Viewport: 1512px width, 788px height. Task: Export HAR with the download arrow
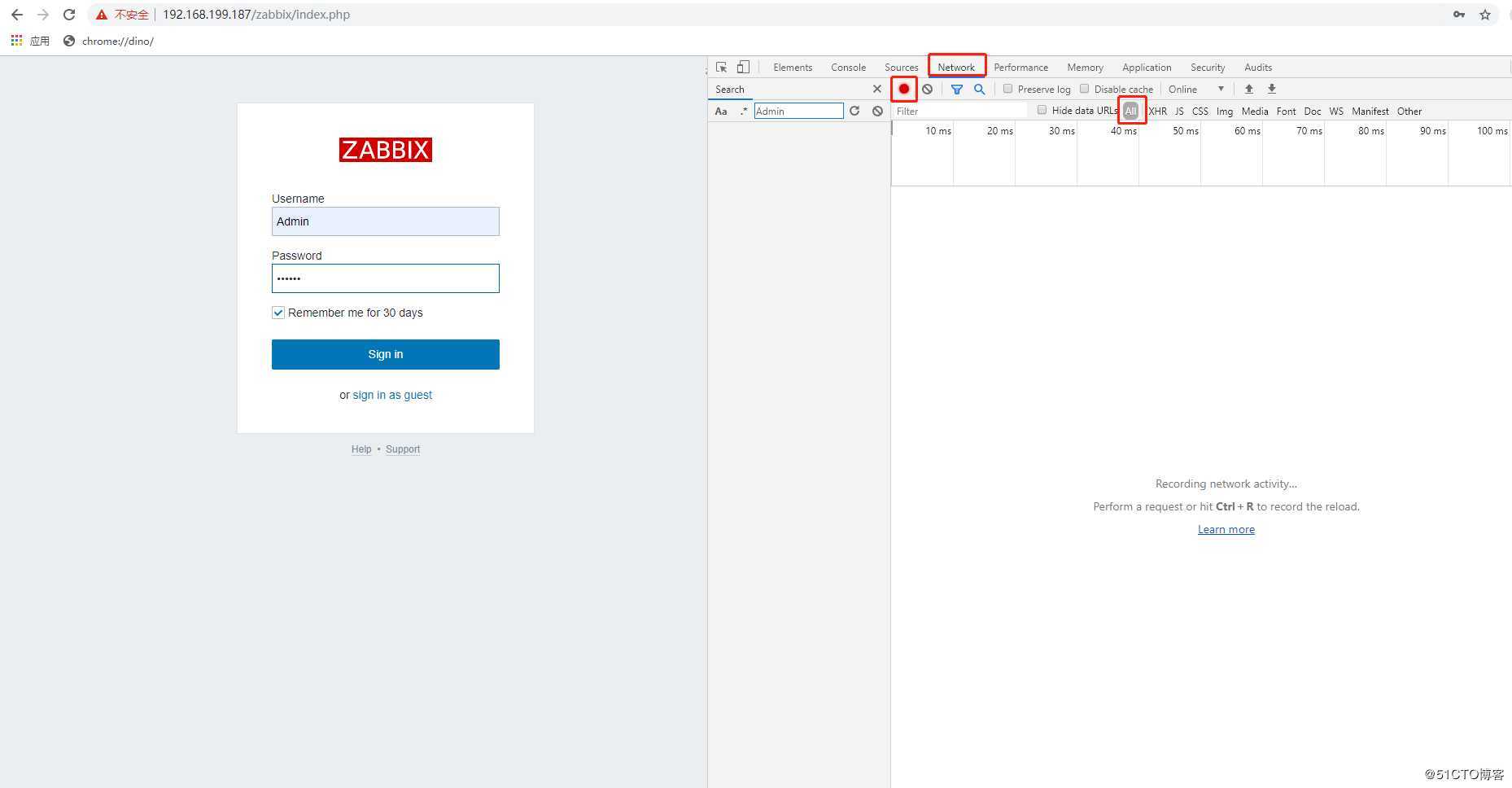(x=1272, y=89)
